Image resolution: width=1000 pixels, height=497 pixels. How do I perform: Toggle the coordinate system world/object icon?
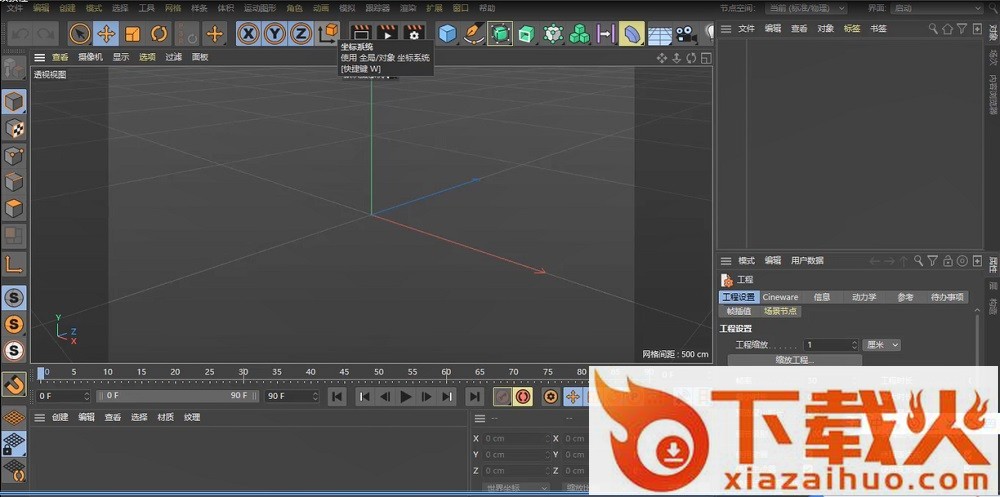328,33
